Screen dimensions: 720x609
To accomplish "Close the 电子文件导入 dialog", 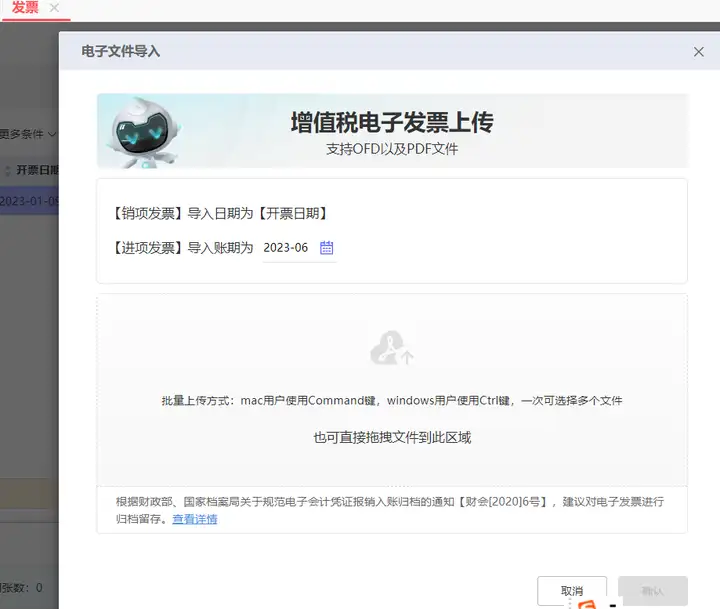I will click(698, 52).
